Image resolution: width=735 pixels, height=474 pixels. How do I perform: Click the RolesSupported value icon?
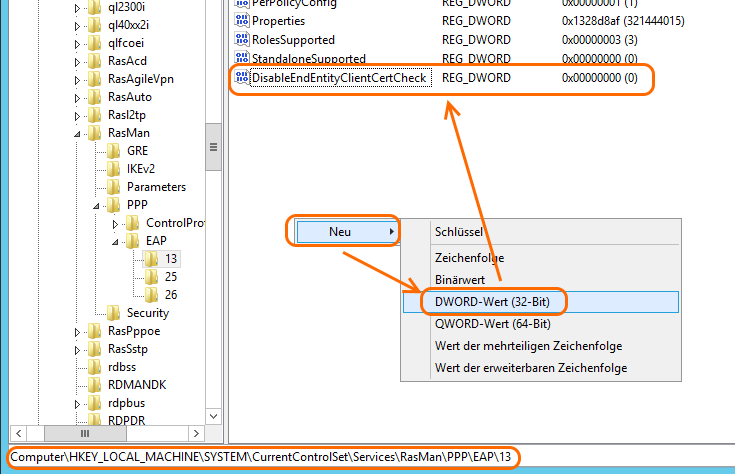coord(241,39)
